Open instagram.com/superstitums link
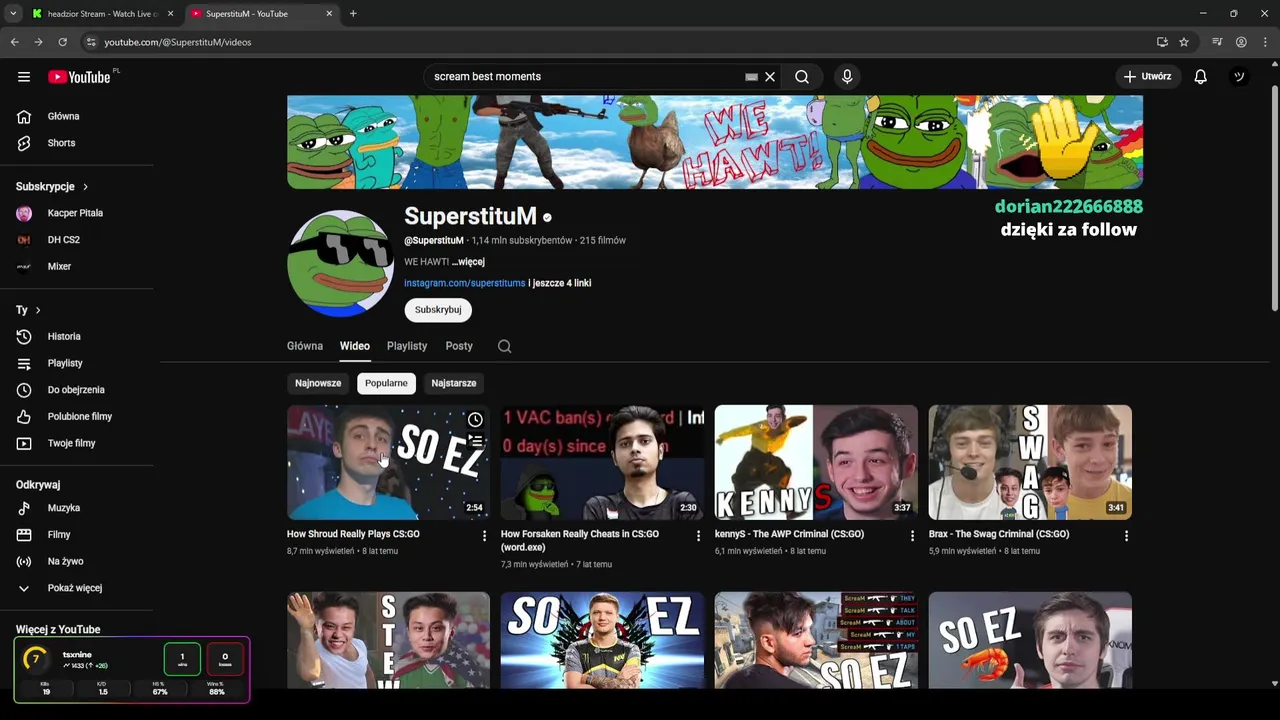 [465, 283]
